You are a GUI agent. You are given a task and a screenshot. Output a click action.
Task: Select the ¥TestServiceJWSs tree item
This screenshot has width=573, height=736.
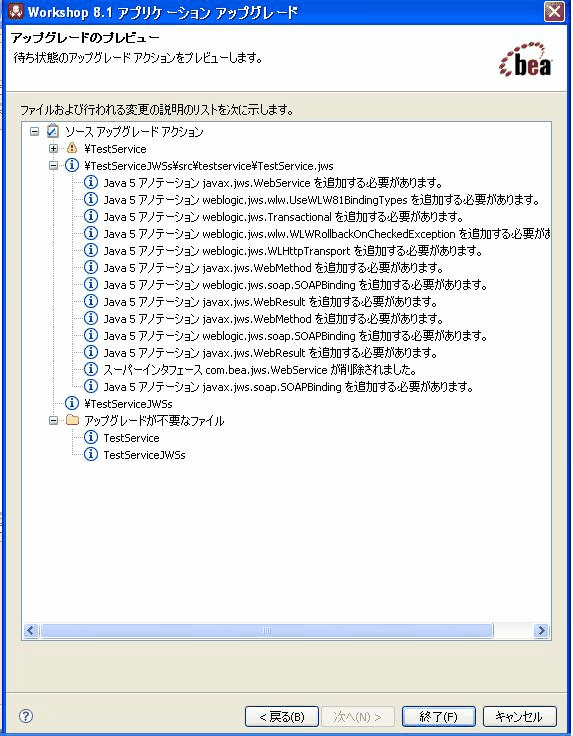pos(128,404)
